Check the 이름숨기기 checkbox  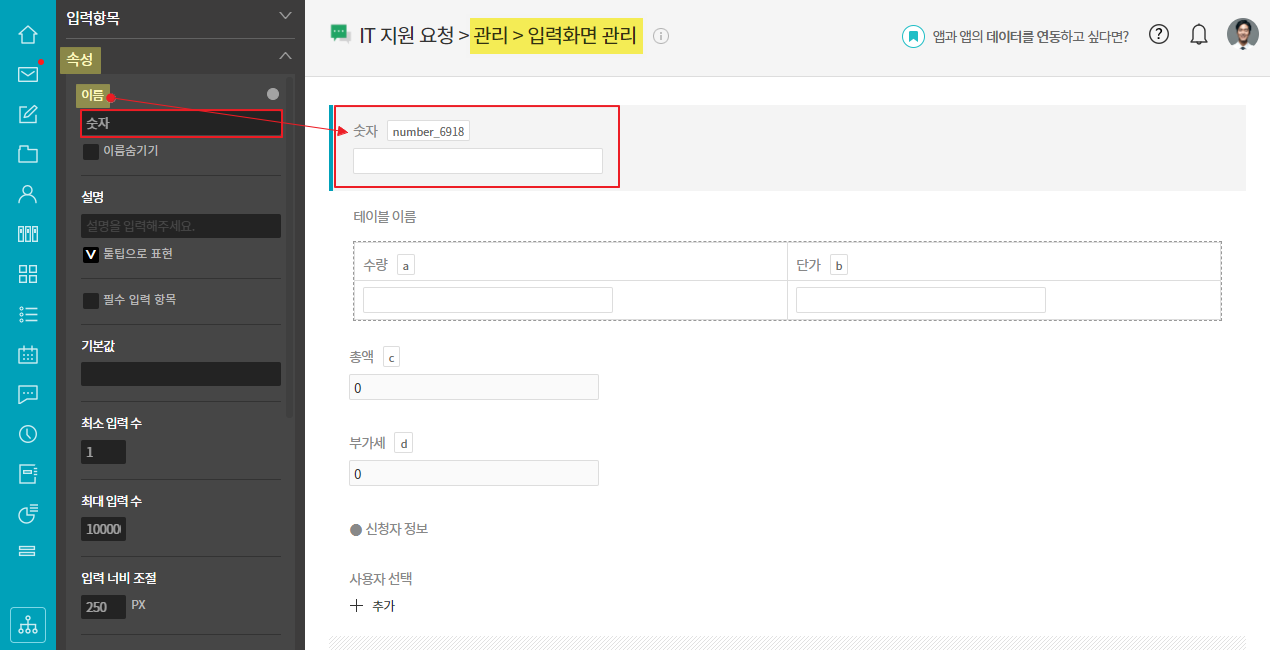click(x=91, y=152)
